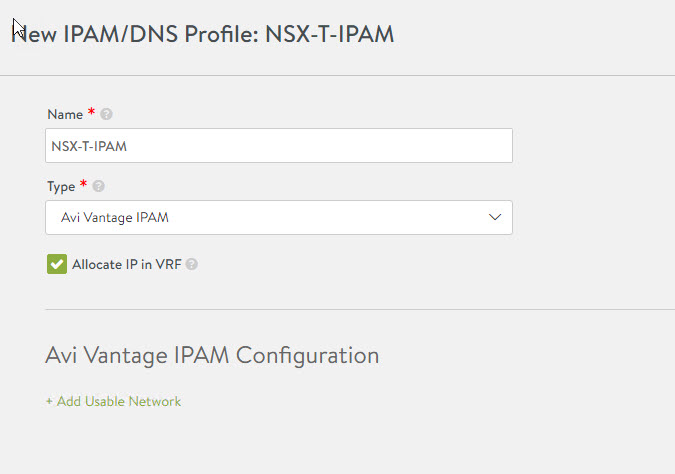Click the plus sign before Add Usable Network
This screenshot has height=474, width=675.
click(x=49, y=402)
